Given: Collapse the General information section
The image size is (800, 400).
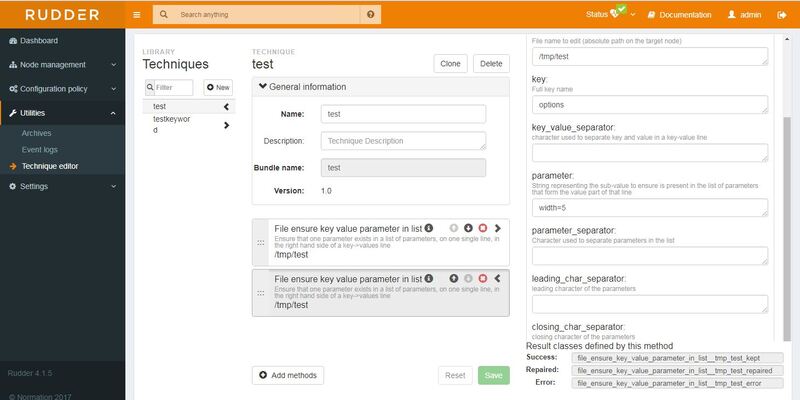Looking at the screenshot, I should click(x=381, y=87).
